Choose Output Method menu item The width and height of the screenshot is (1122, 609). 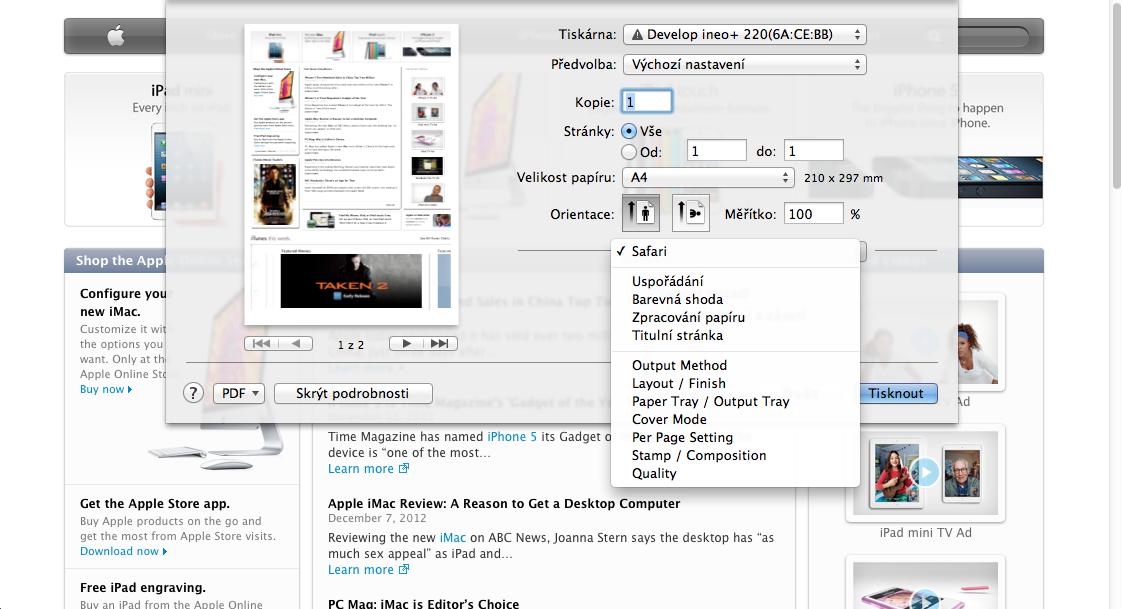[736, 365]
